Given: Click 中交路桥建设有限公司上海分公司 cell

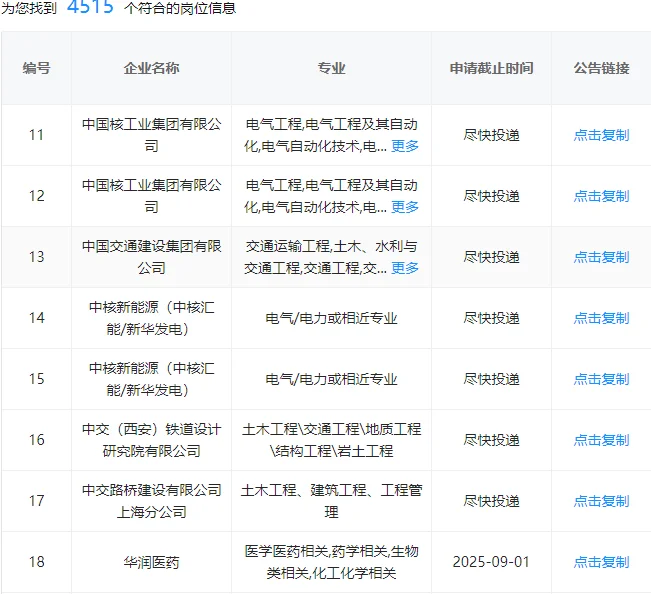Looking at the screenshot, I should [152, 501].
